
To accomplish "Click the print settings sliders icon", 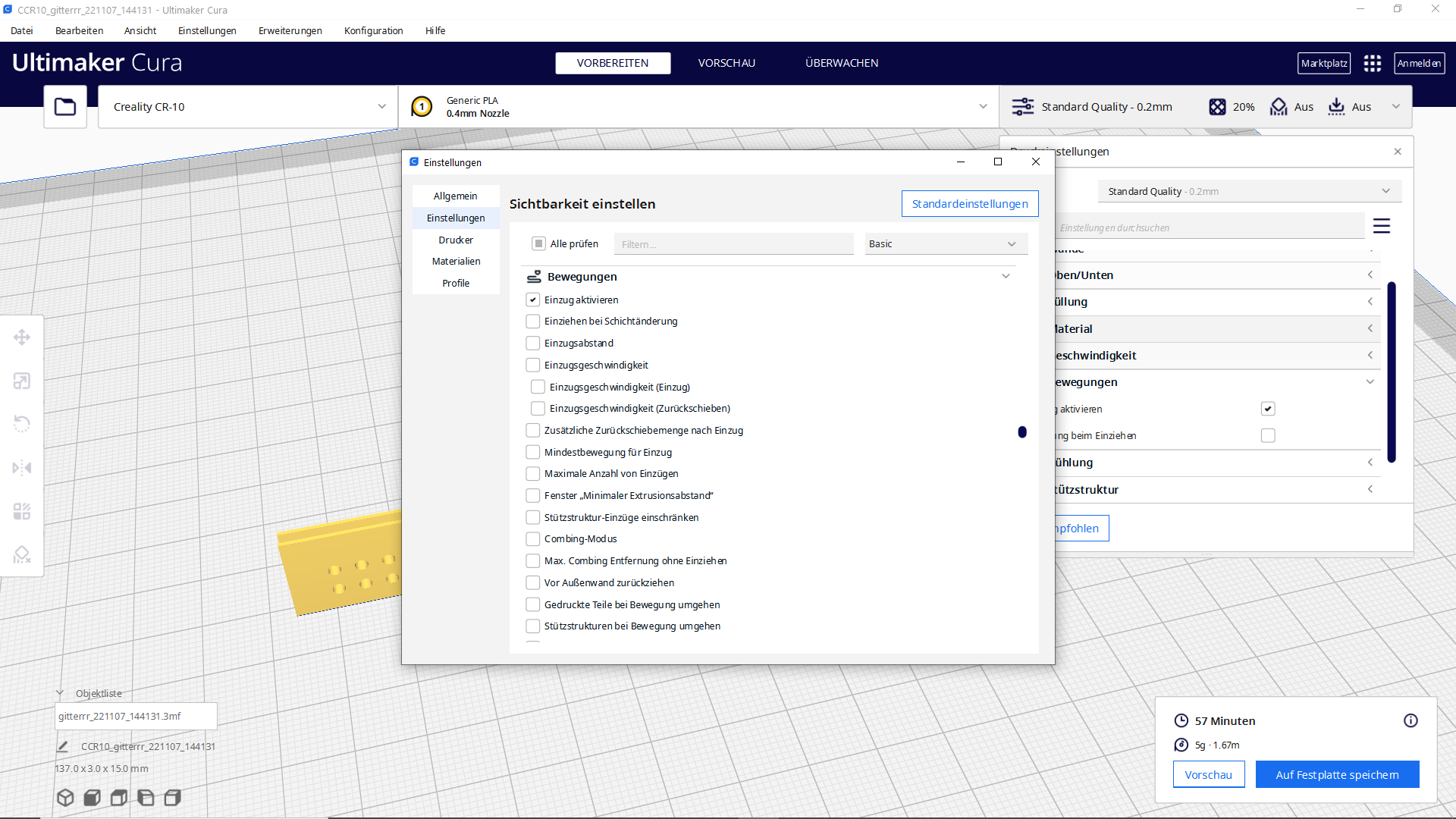I will 1023,107.
